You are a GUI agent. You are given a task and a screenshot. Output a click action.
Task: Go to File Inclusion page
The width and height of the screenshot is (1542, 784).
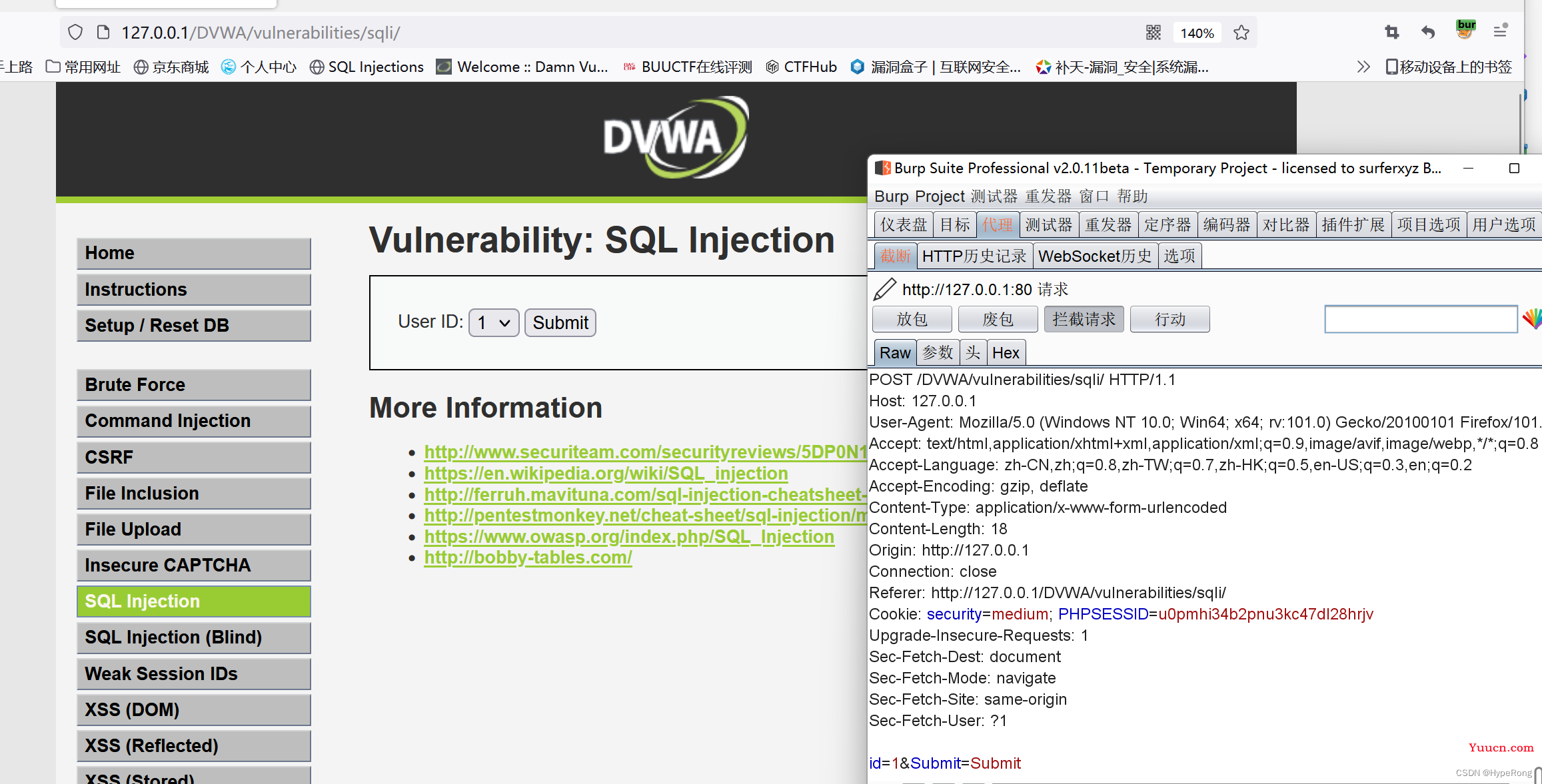194,494
